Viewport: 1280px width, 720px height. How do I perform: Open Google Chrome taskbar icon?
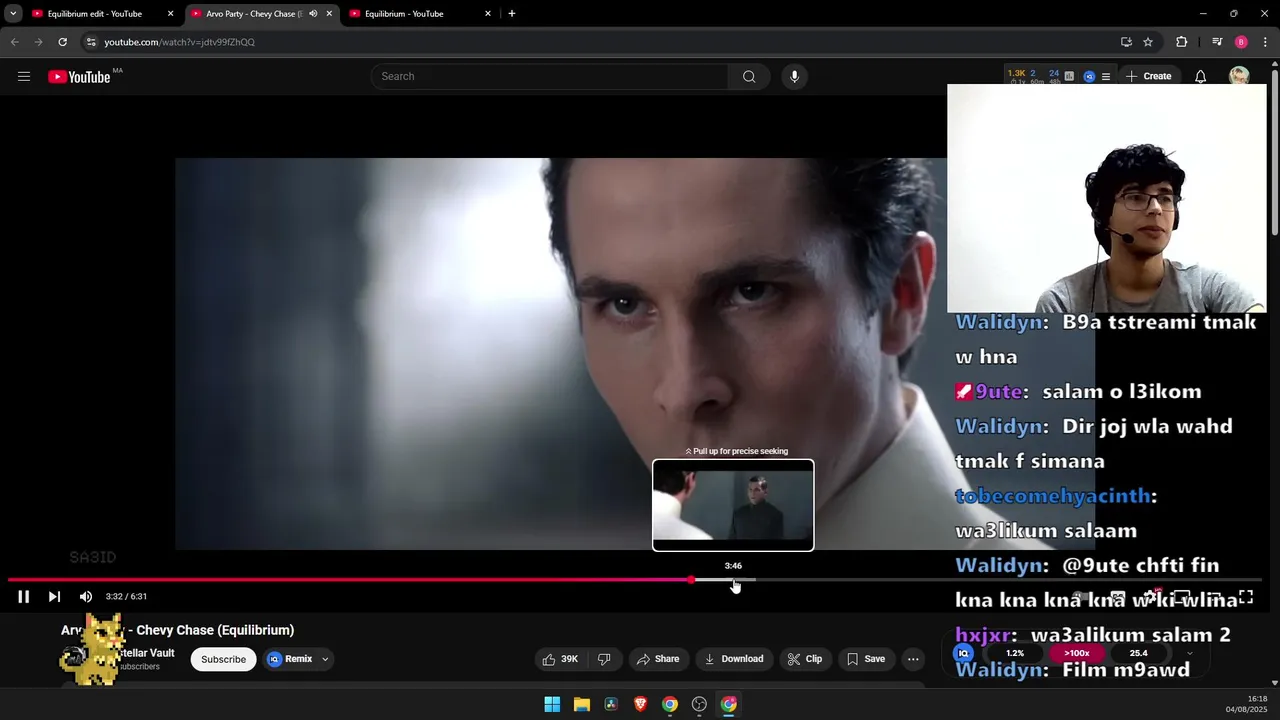pyautogui.click(x=670, y=704)
